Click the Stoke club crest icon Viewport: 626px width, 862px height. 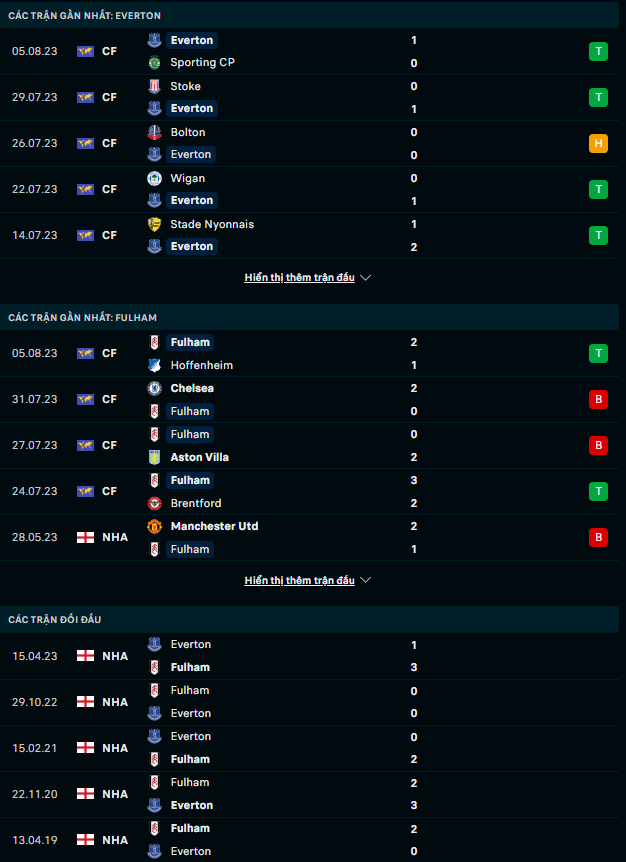coord(154,86)
